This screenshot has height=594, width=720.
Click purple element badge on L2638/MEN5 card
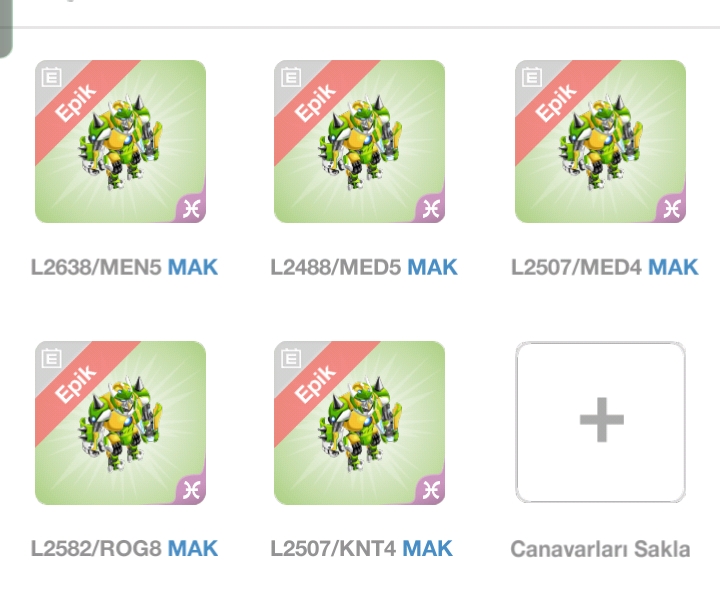click(x=192, y=209)
